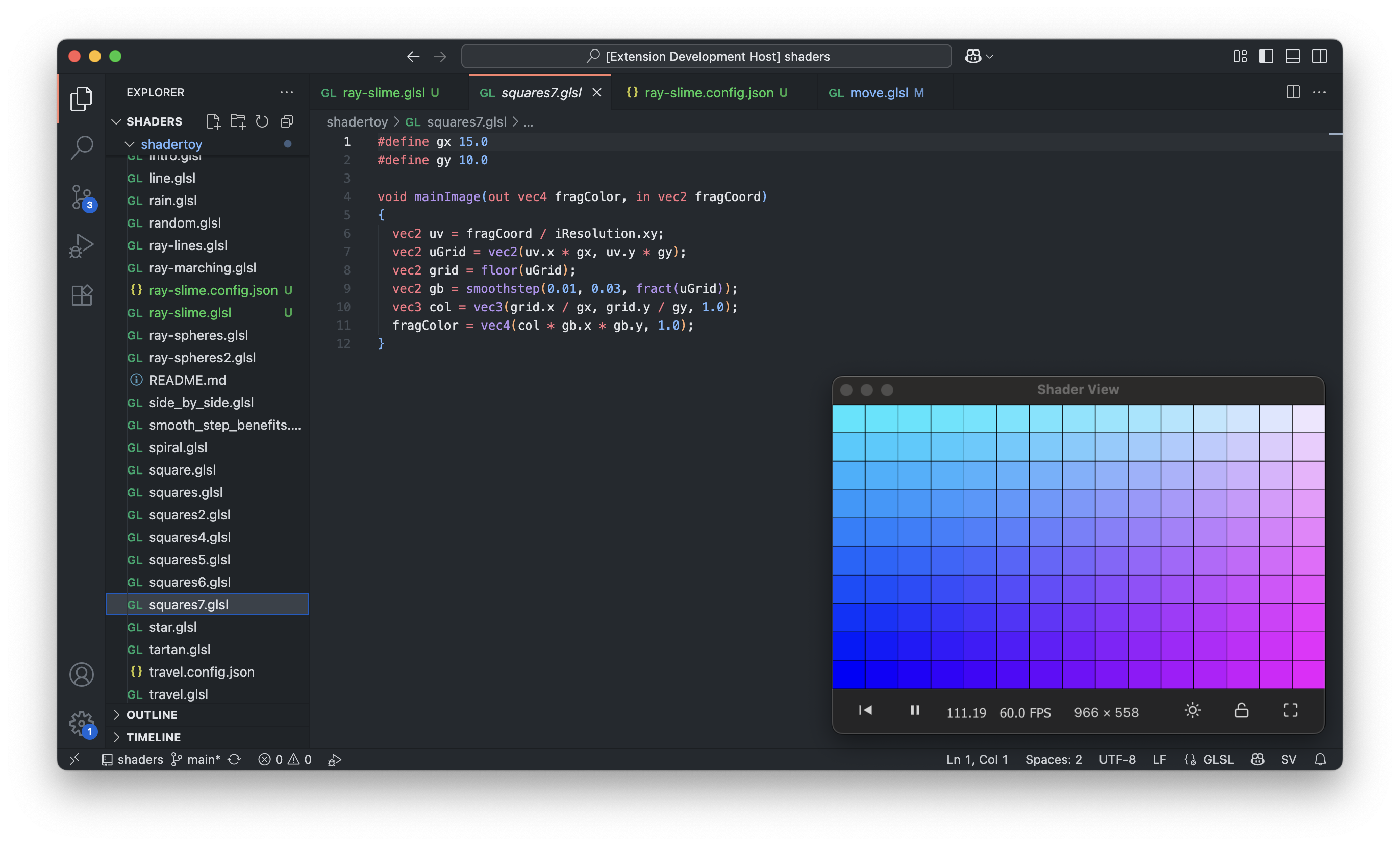Refresh the Explorer file list
The width and height of the screenshot is (1400, 846).
click(x=262, y=121)
